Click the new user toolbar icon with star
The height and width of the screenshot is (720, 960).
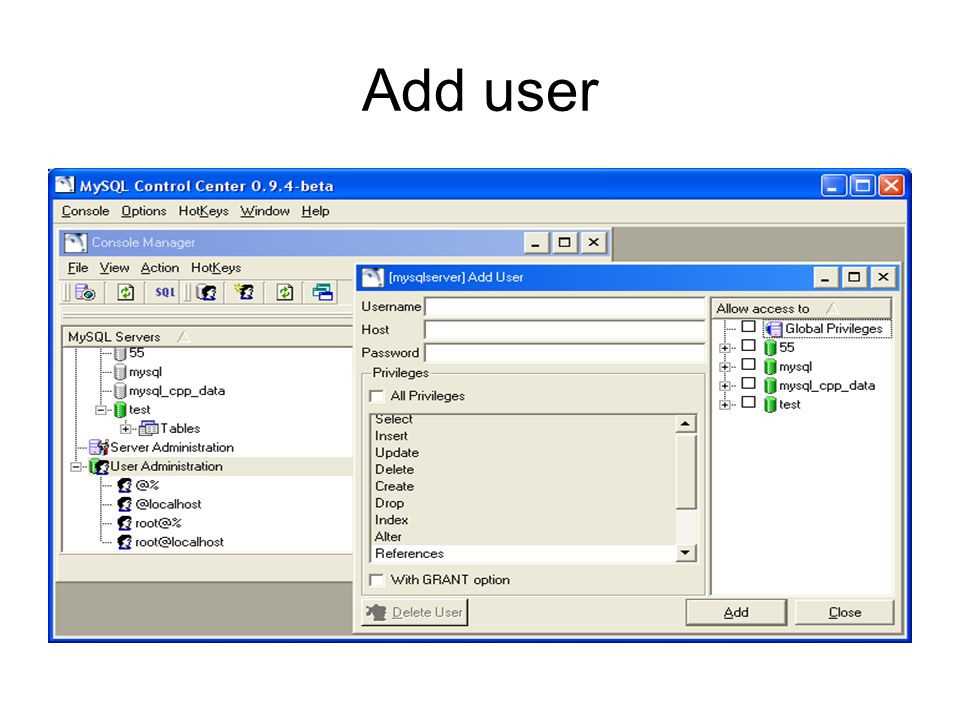[x=245, y=293]
